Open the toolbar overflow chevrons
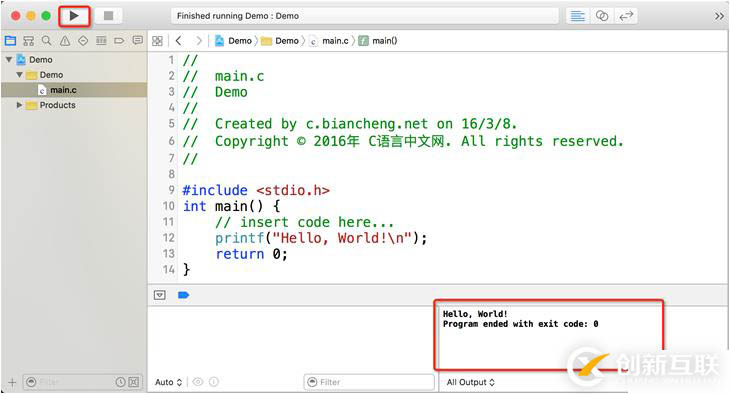The width and height of the screenshot is (730, 394). (719, 16)
